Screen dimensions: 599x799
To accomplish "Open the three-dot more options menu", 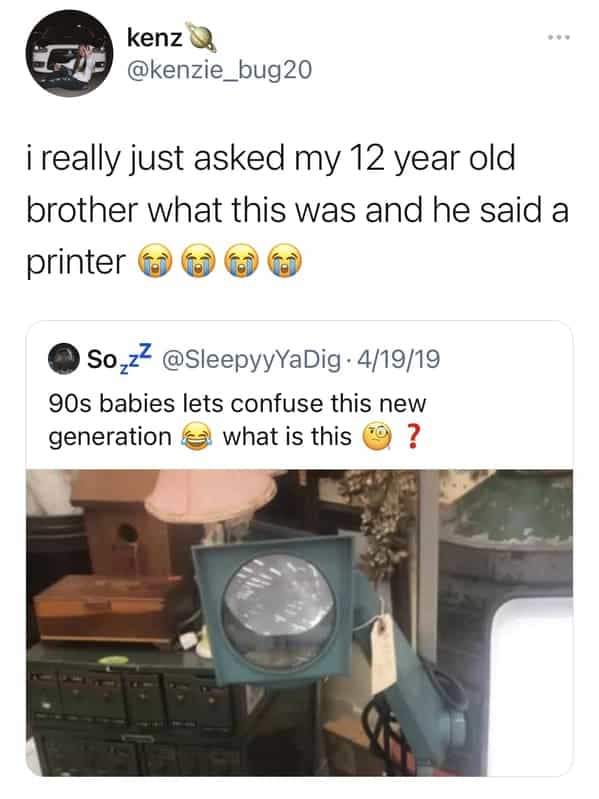I will [558, 37].
